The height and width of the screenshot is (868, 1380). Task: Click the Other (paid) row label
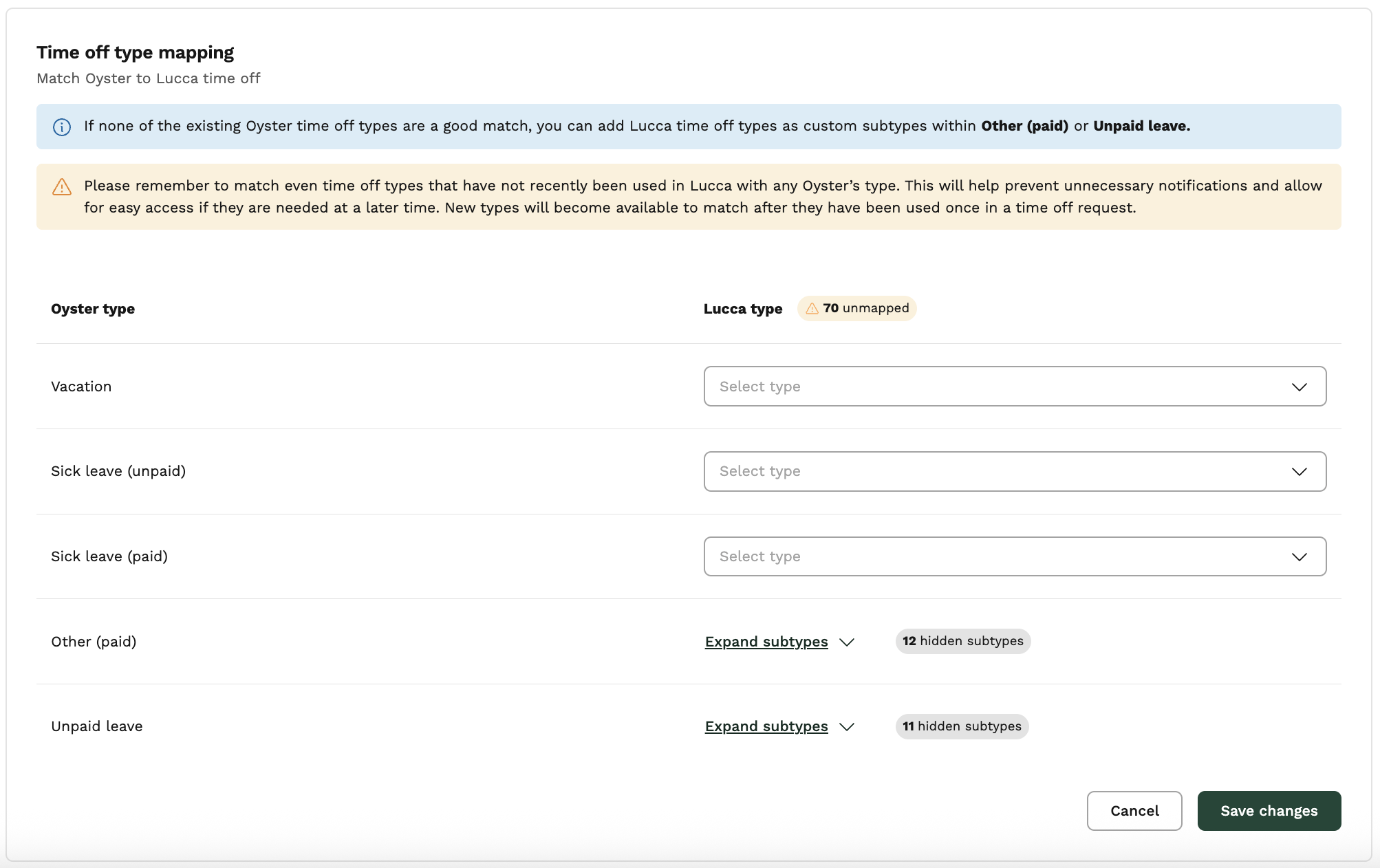pyautogui.click(x=94, y=642)
